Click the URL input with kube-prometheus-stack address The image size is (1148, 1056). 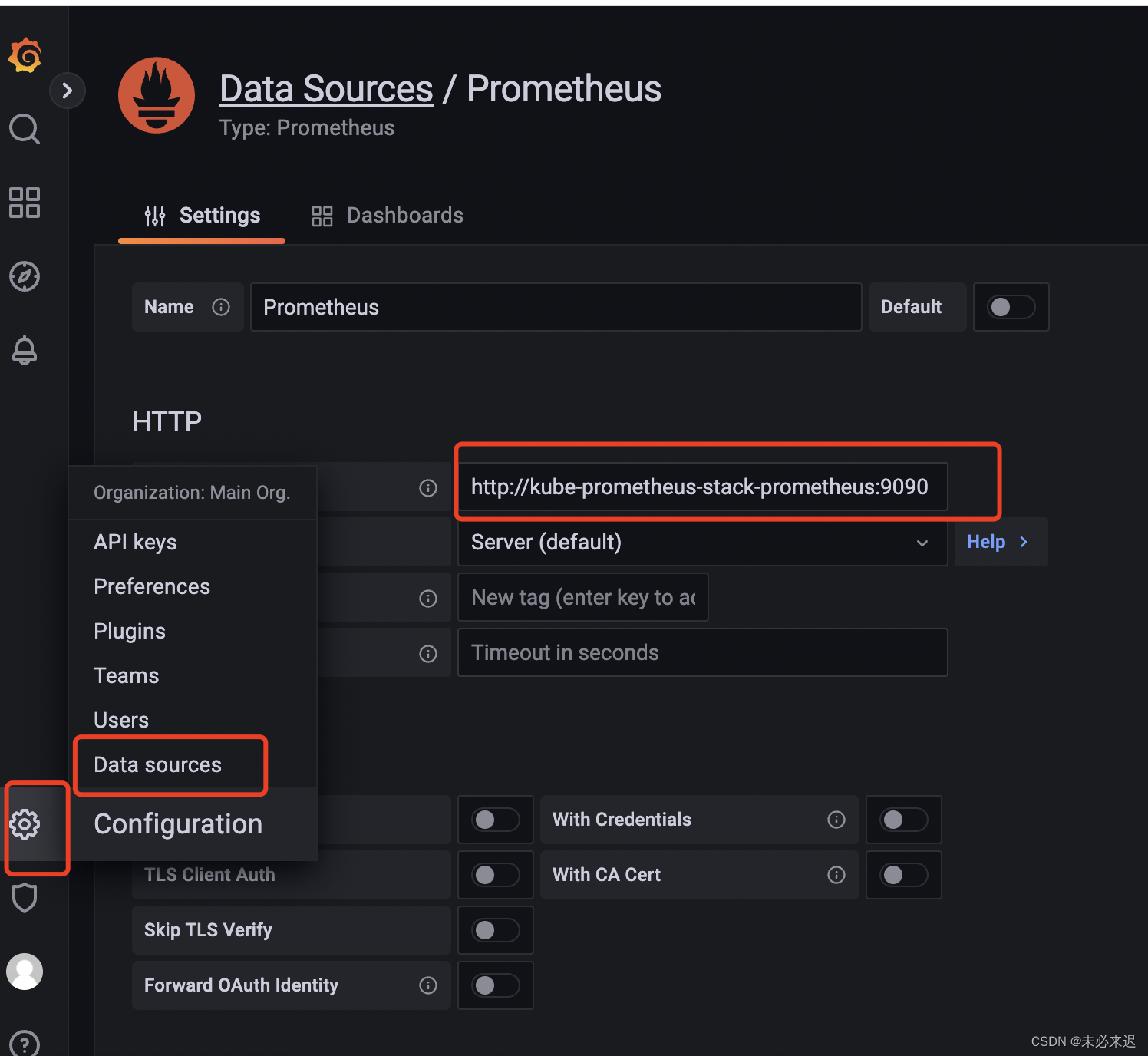coord(702,487)
